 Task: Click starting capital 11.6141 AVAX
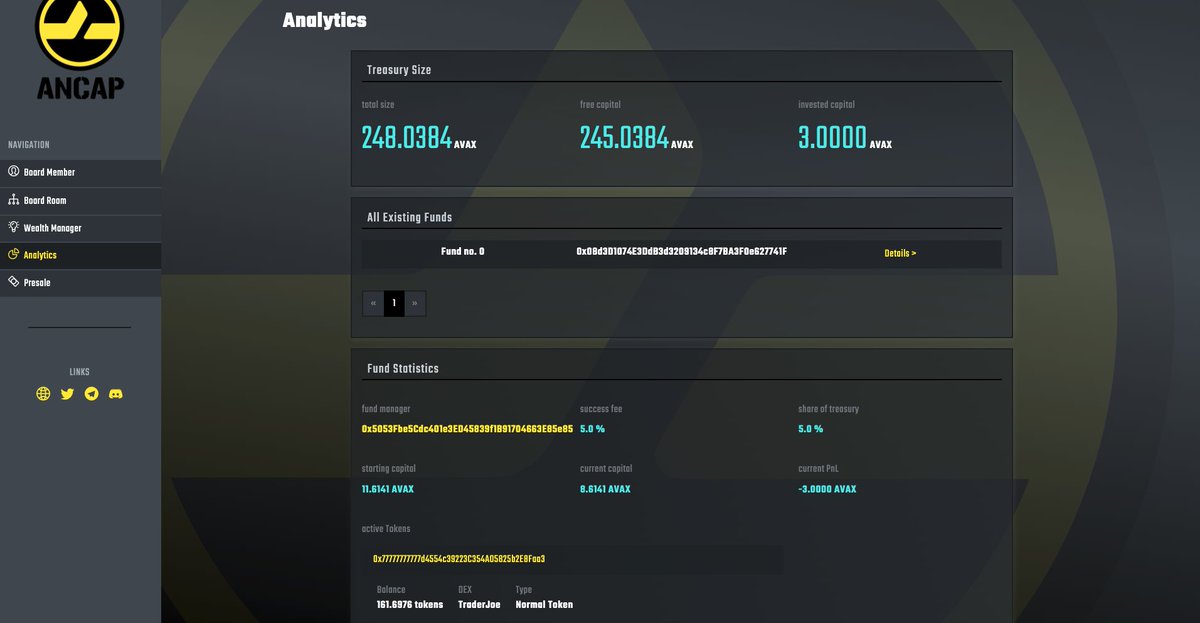(387, 489)
